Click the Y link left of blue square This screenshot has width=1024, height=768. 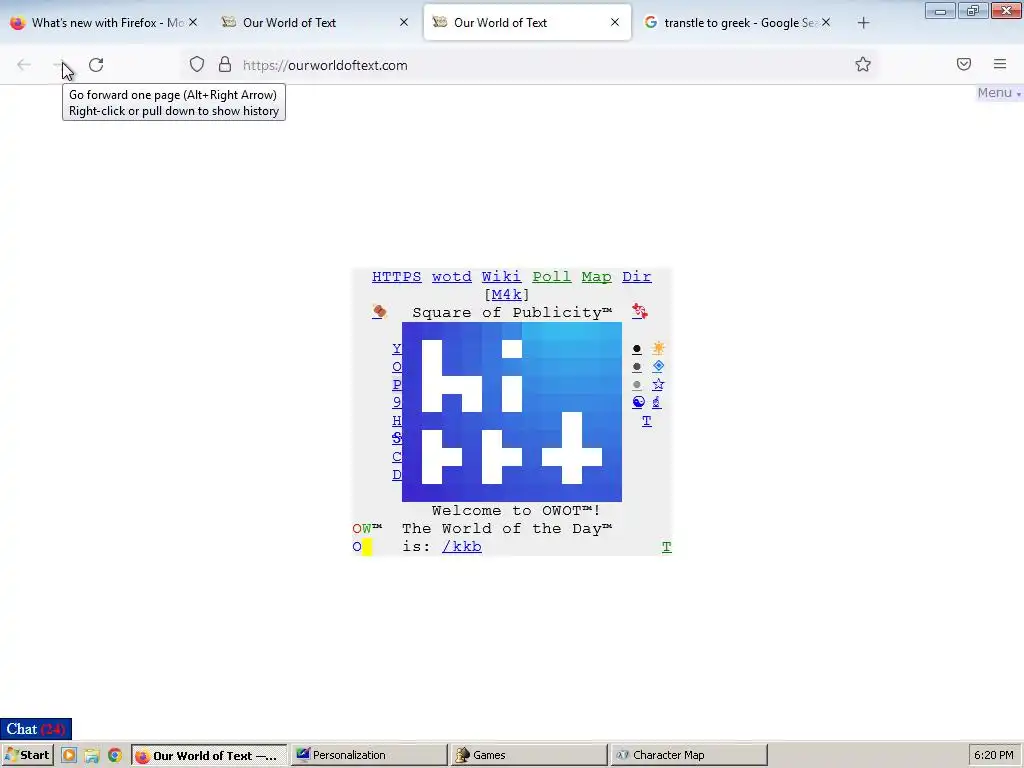397,349
